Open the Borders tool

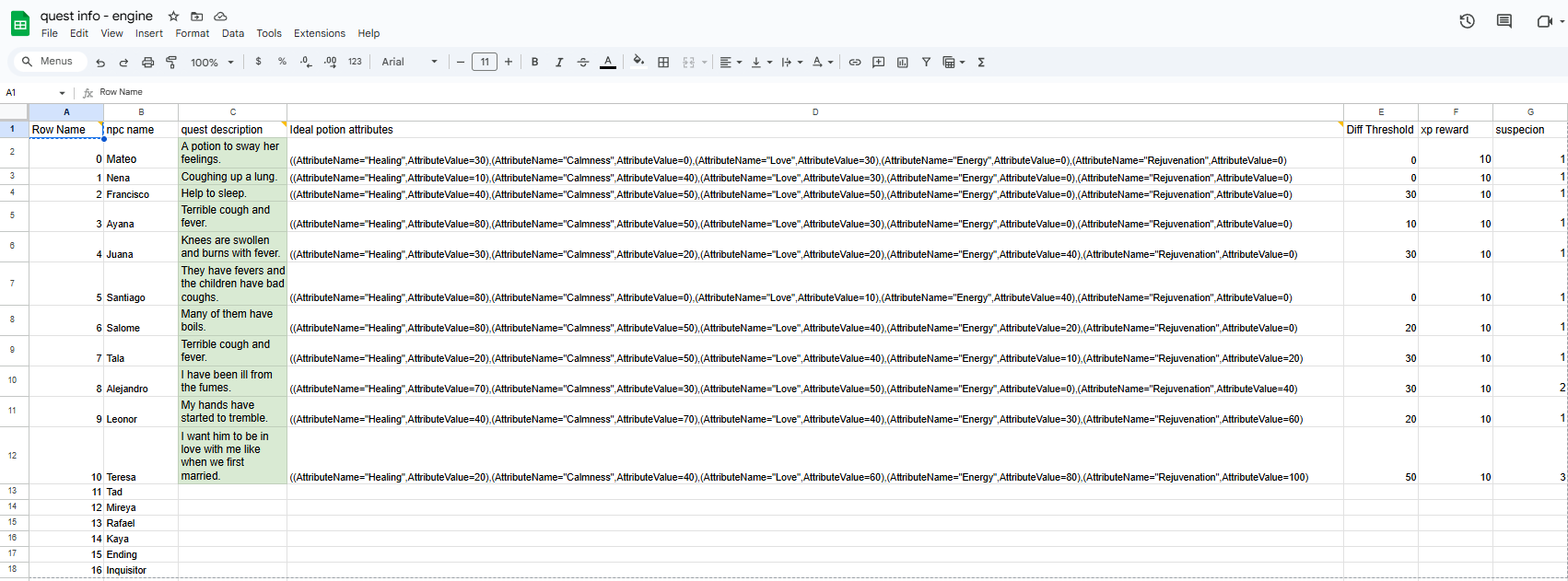pos(663,63)
